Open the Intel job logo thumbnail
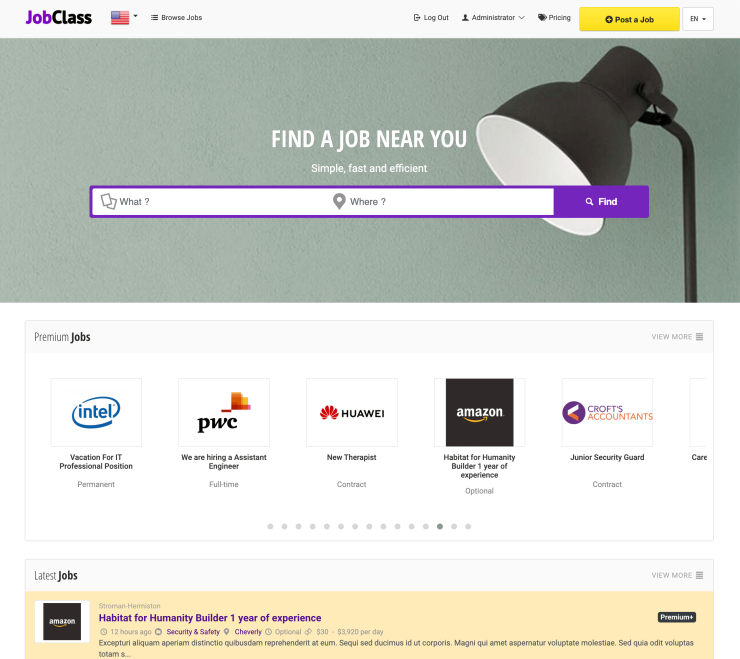740x659 pixels. coord(96,412)
